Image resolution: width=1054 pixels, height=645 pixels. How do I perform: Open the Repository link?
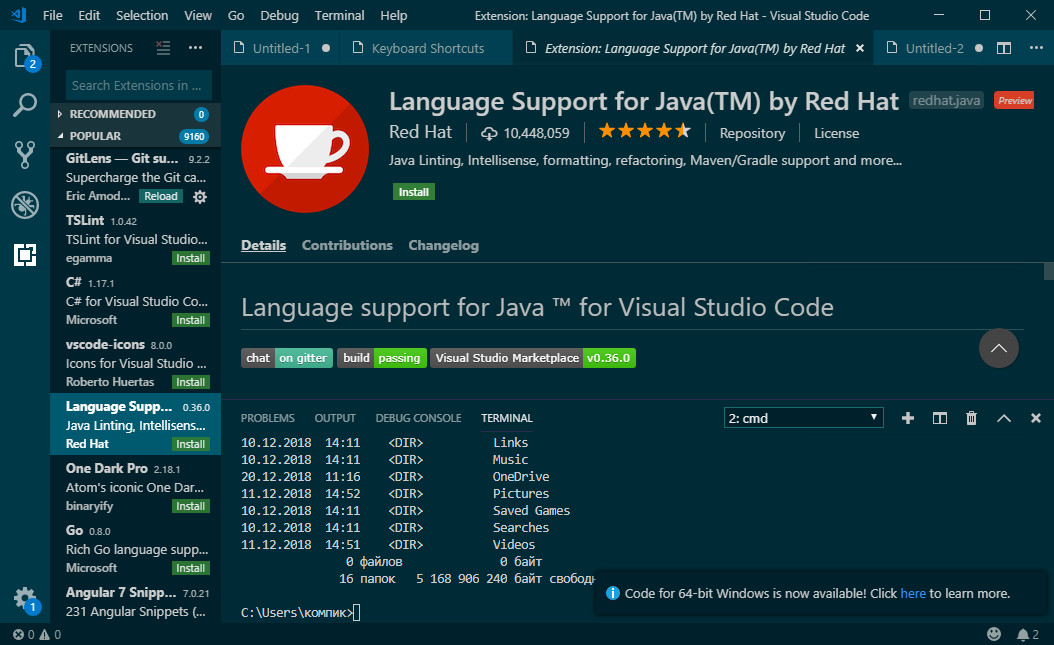pyautogui.click(x=752, y=133)
